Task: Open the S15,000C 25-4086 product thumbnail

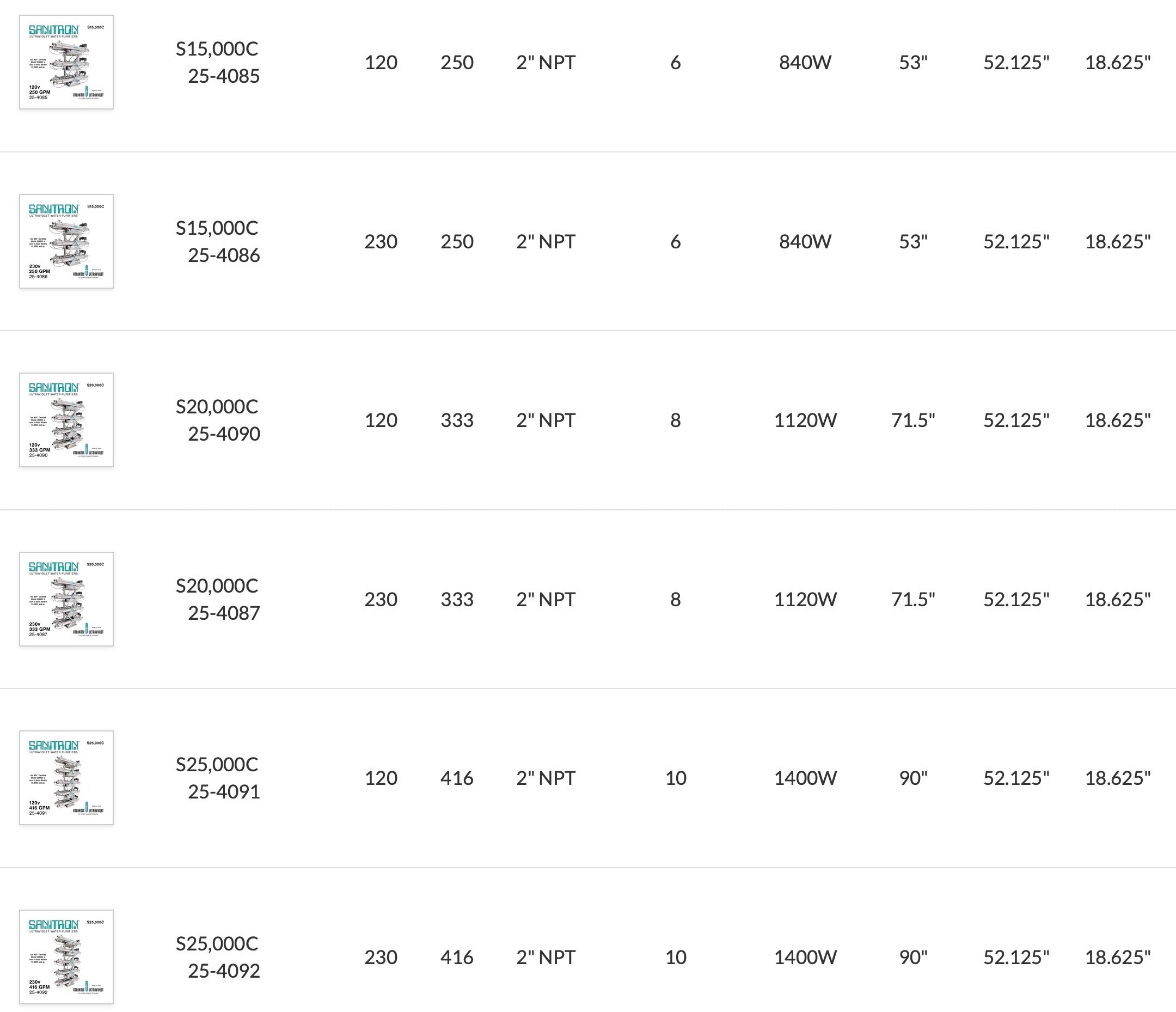Action: tap(66, 241)
